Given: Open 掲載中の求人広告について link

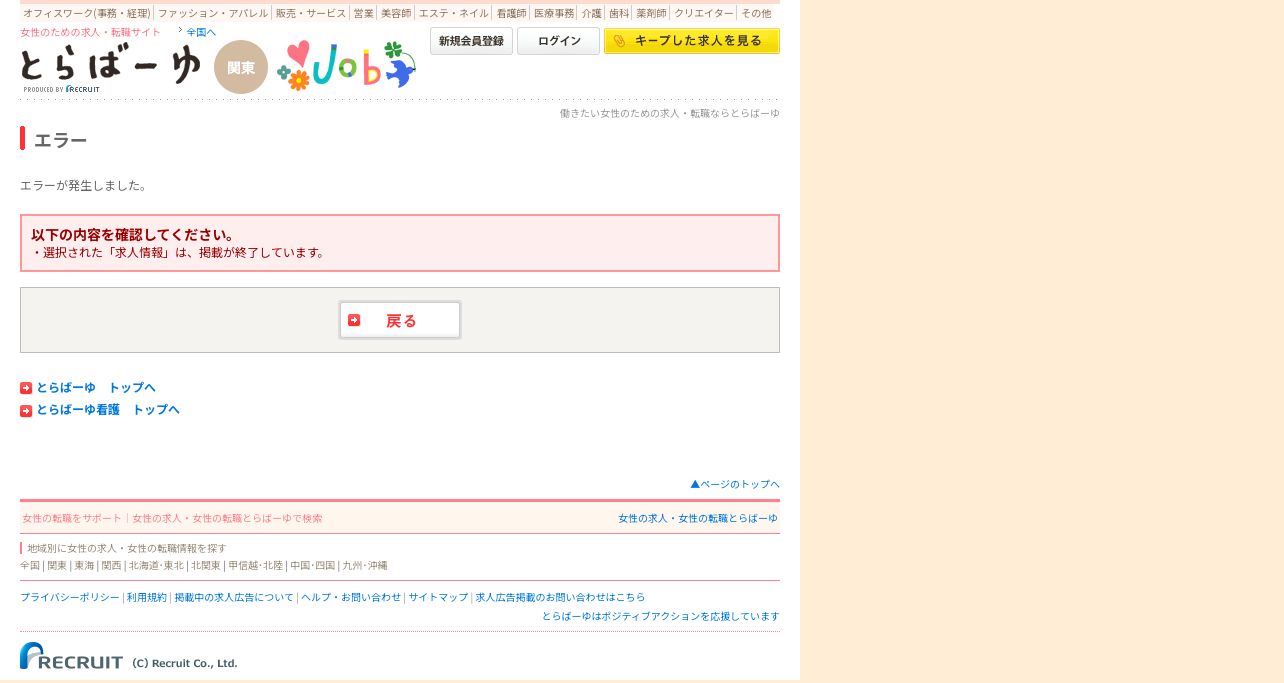Looking at the screenshot, I should [234, 597].
